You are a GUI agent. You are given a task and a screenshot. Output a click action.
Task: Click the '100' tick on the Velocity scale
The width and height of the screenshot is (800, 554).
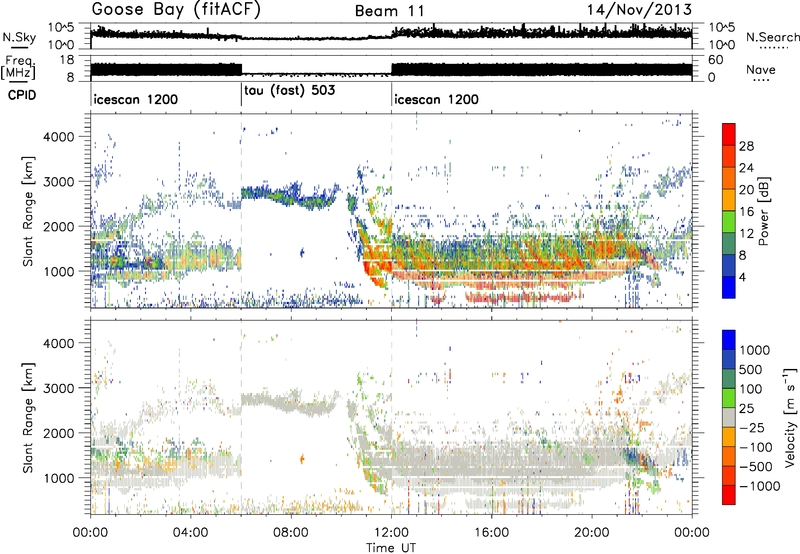[x=751, y=389]
